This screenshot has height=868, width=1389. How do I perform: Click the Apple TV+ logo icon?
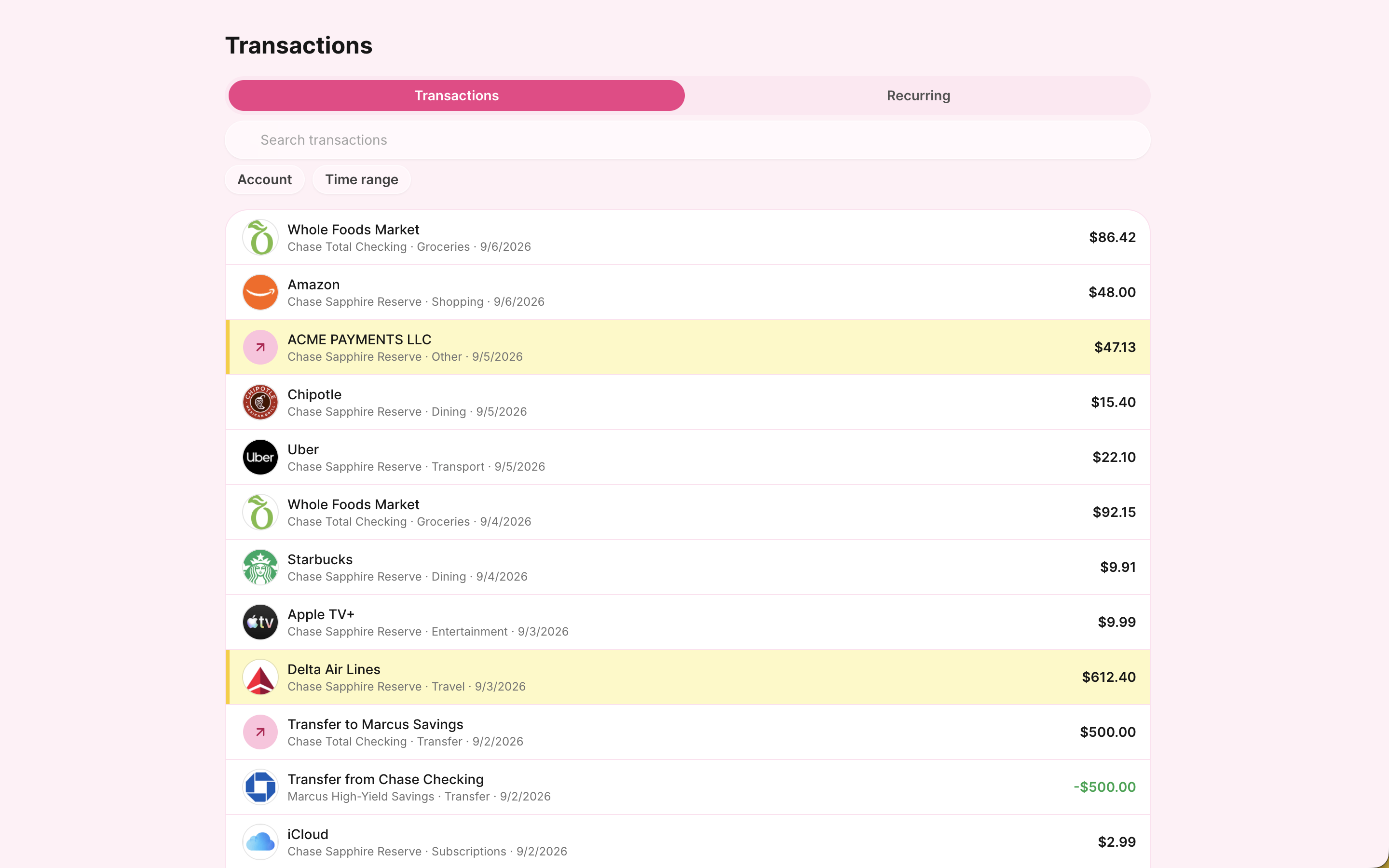pyautogui.click(x=260, y=622)
